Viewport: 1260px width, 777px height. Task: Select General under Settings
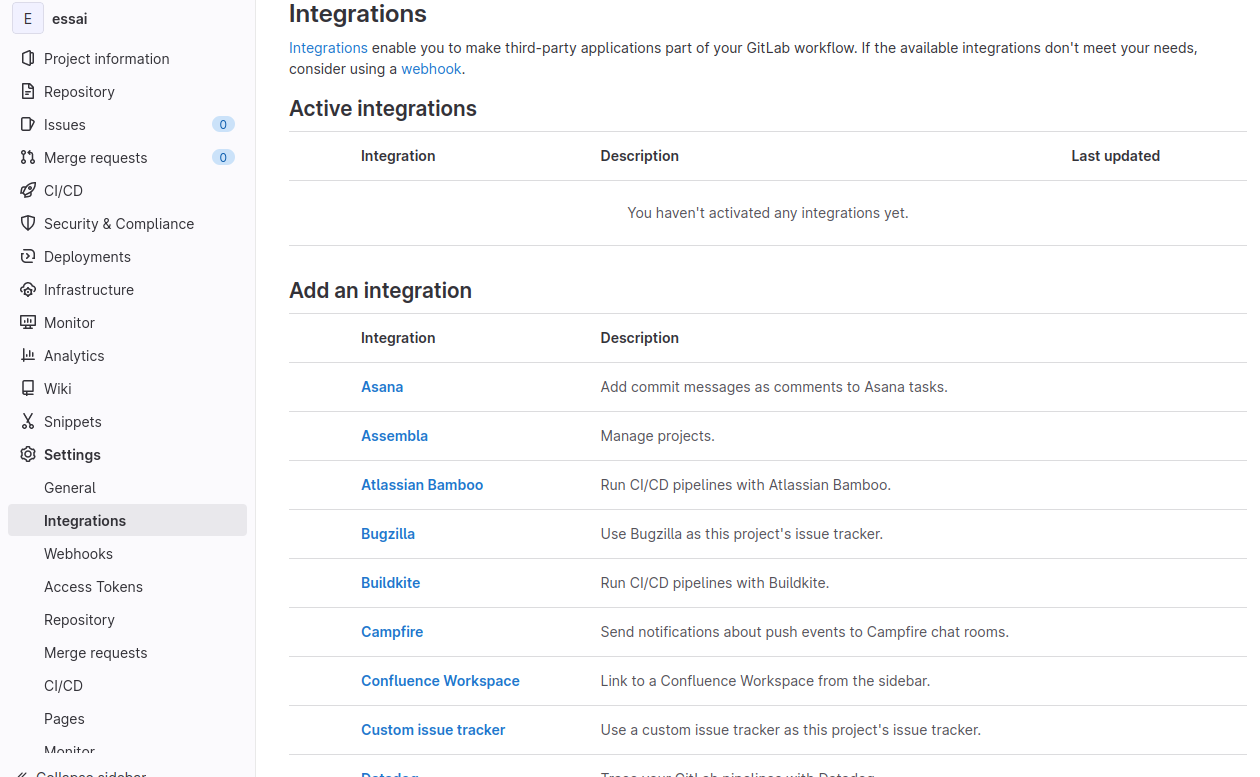70,488
